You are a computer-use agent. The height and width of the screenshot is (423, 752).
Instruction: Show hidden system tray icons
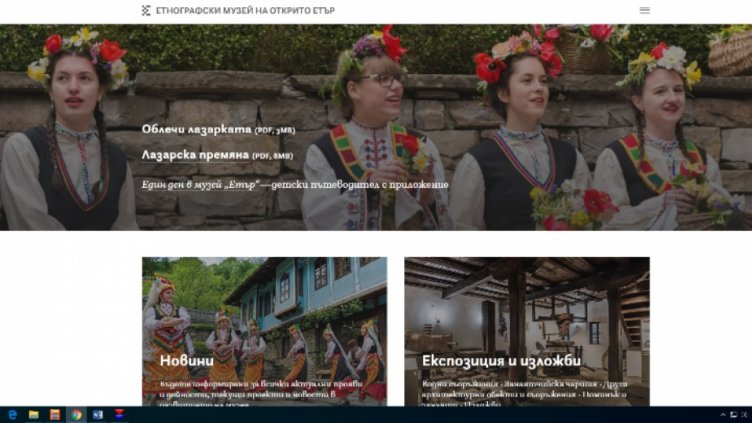tap(723, 415)
